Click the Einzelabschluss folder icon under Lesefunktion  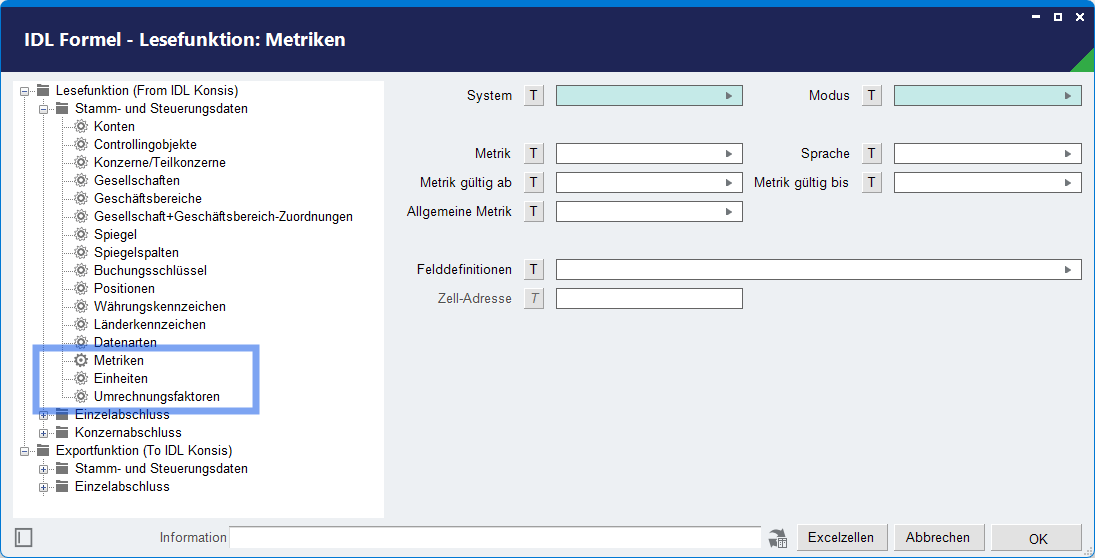(63, 414)
